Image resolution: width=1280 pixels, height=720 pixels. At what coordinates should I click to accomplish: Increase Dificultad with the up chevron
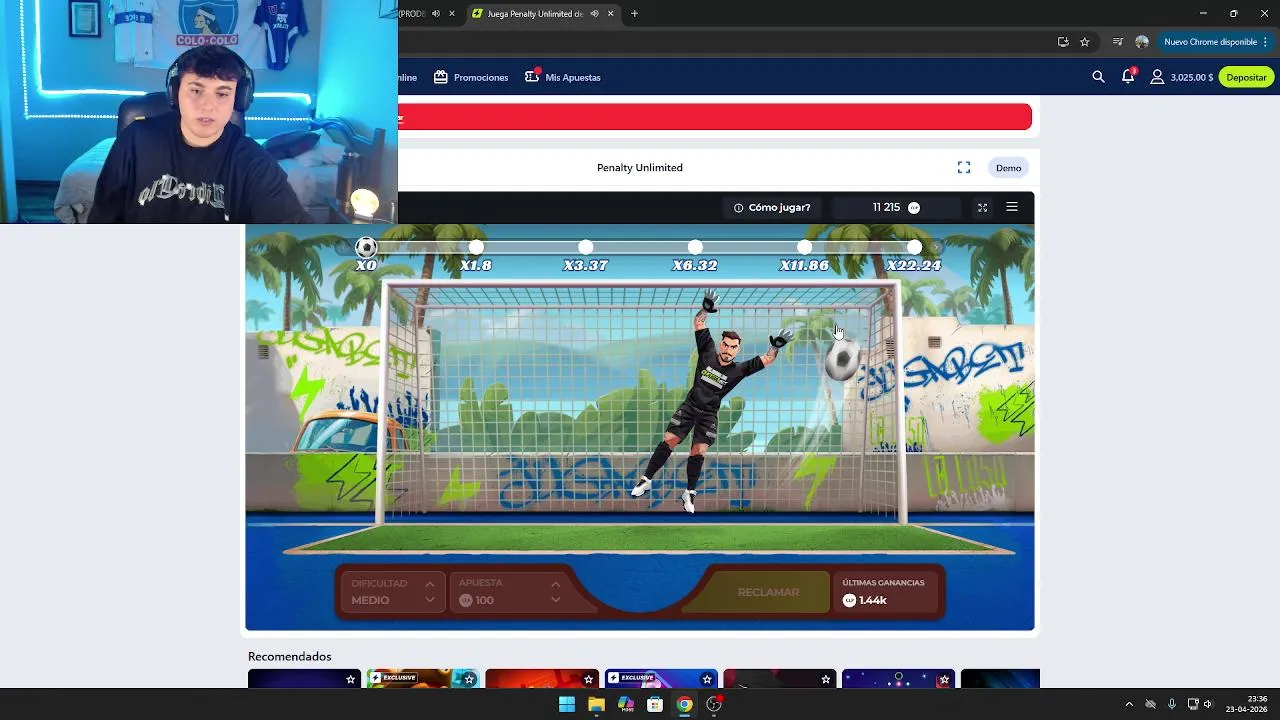click(430, 584)
